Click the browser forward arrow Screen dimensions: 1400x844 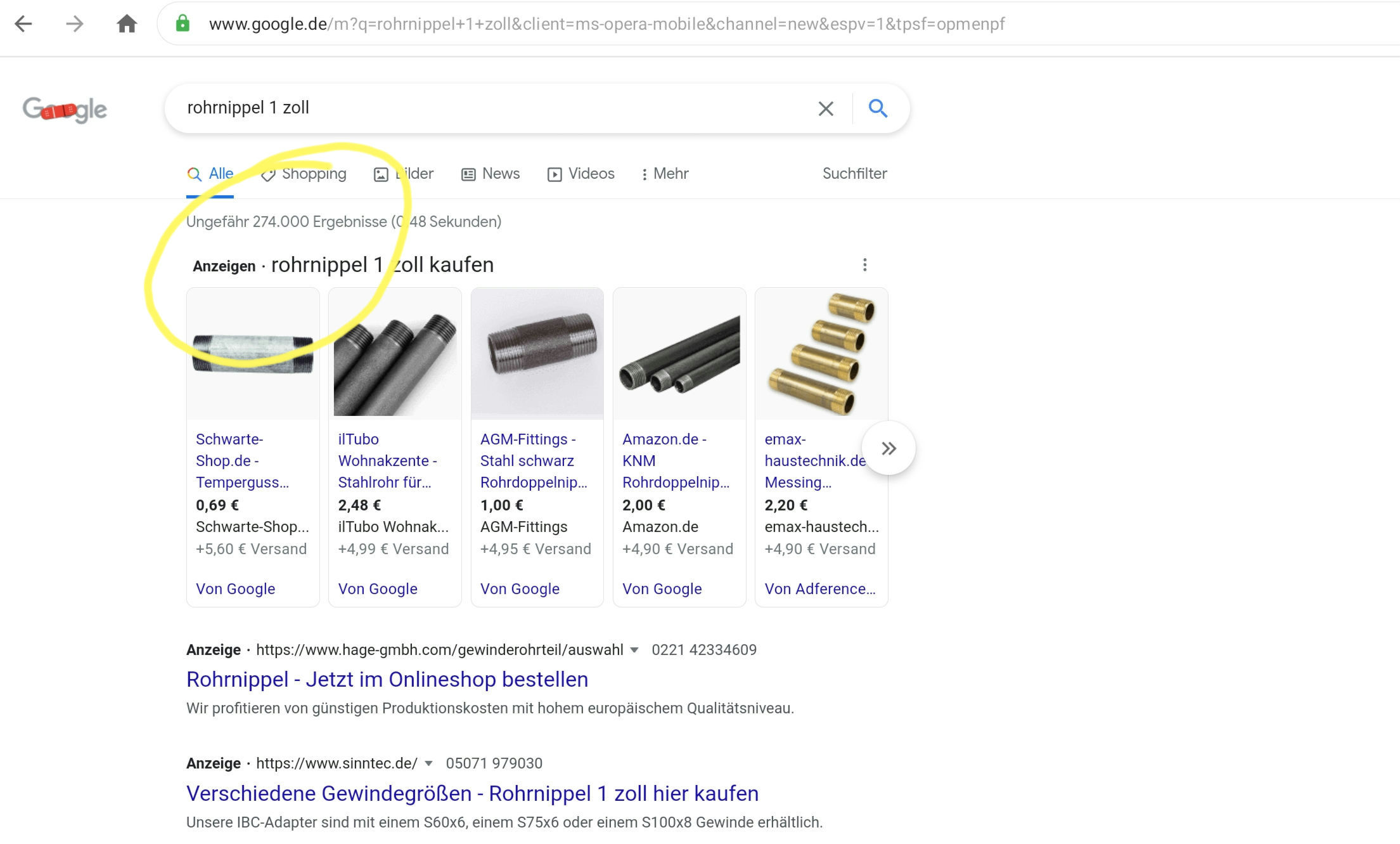point(75,24)
